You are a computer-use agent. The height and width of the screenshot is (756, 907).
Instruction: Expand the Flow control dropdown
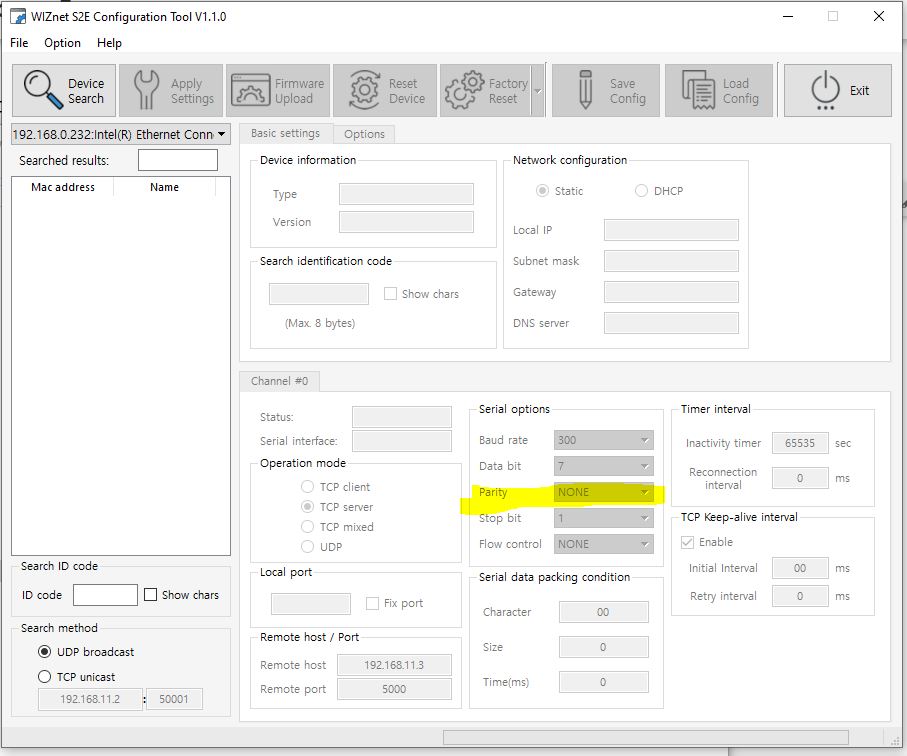(603, 544)
